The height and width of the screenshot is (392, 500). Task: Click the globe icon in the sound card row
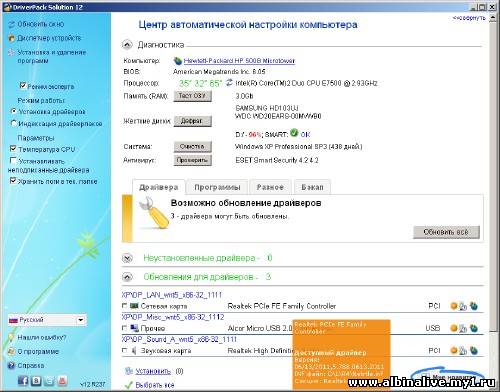tap(474, 350)
